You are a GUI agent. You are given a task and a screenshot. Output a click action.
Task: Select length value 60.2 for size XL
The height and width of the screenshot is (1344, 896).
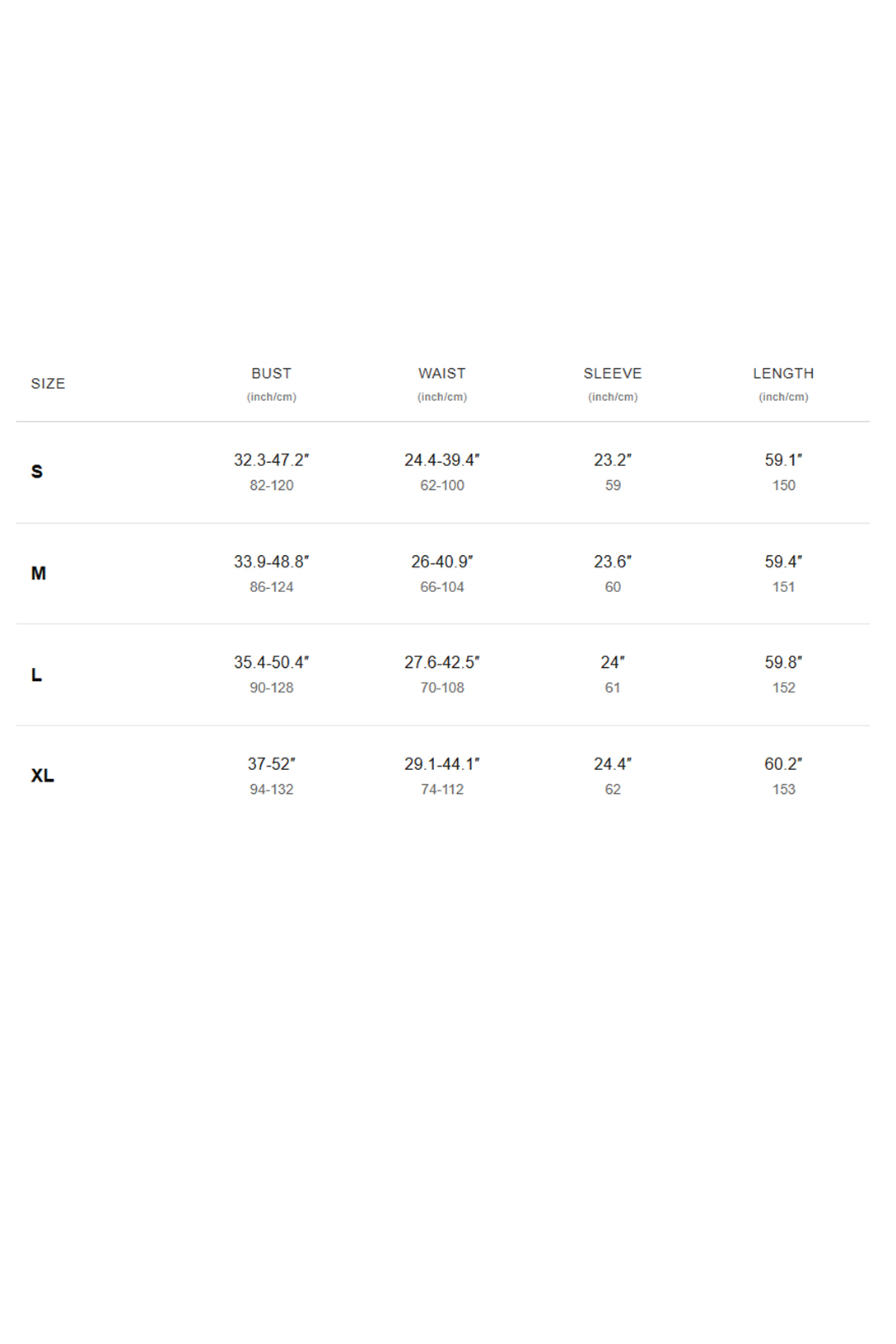point(783,764)
